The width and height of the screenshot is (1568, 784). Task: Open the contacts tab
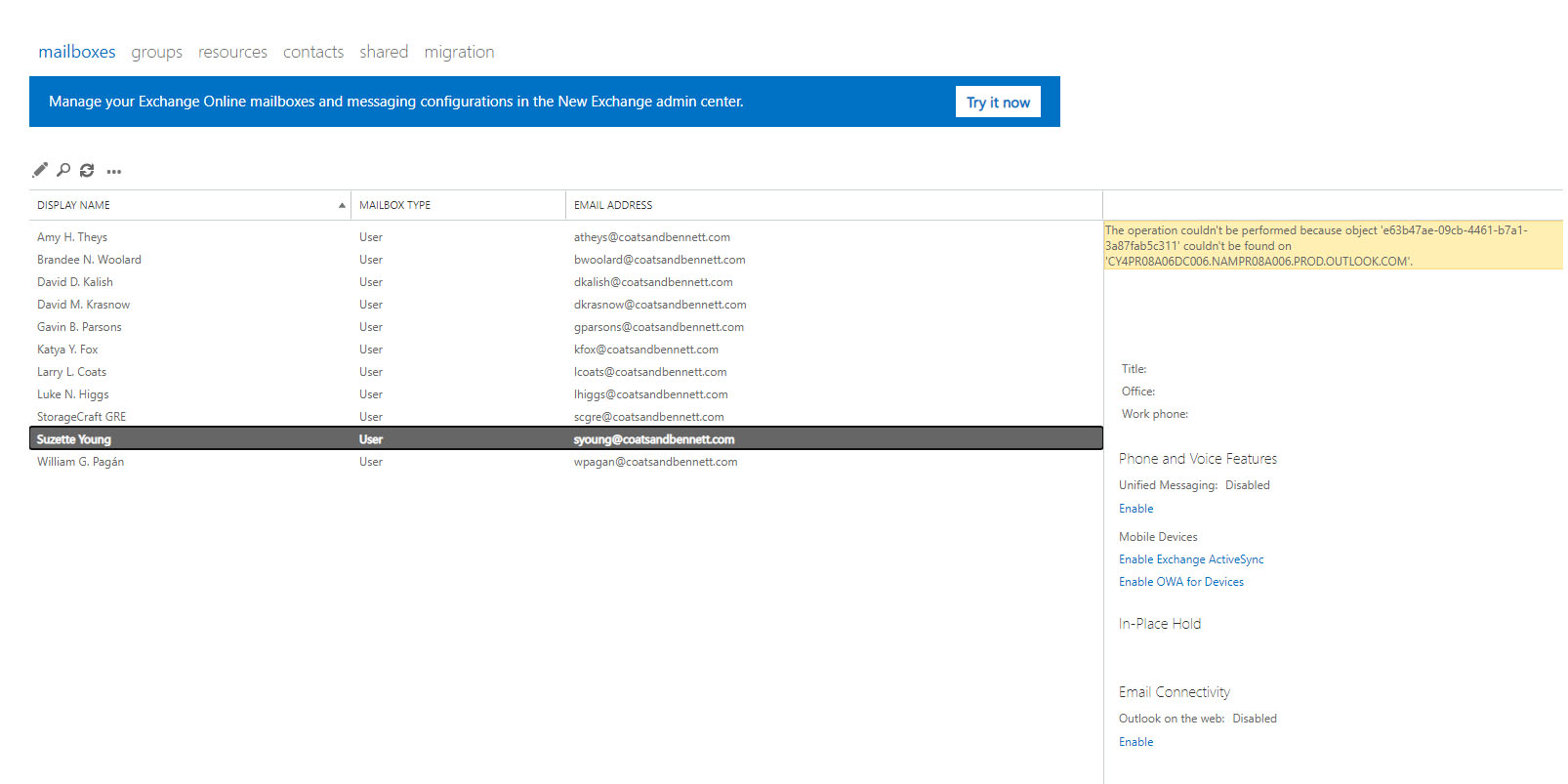click(x=313, y=52)
